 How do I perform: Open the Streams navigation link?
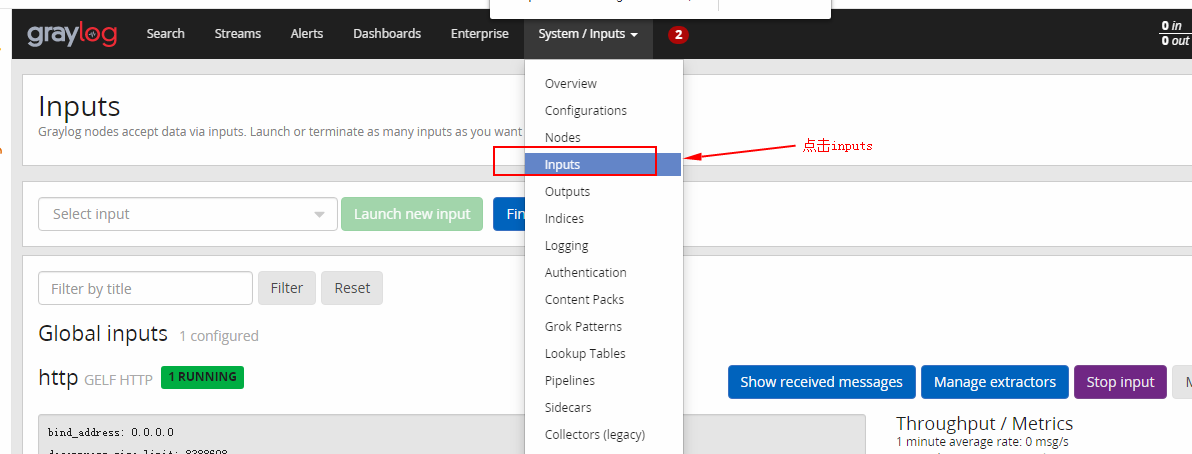point(238,34)
